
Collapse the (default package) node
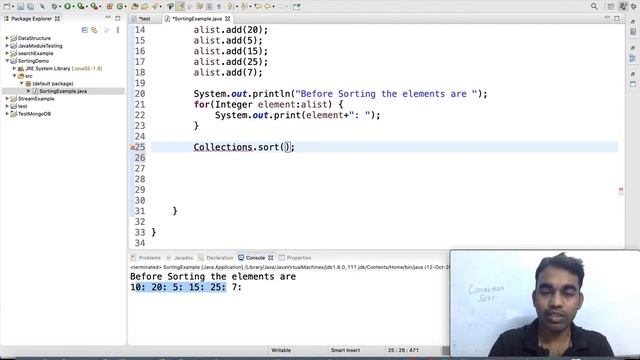(x=22, y=83)
